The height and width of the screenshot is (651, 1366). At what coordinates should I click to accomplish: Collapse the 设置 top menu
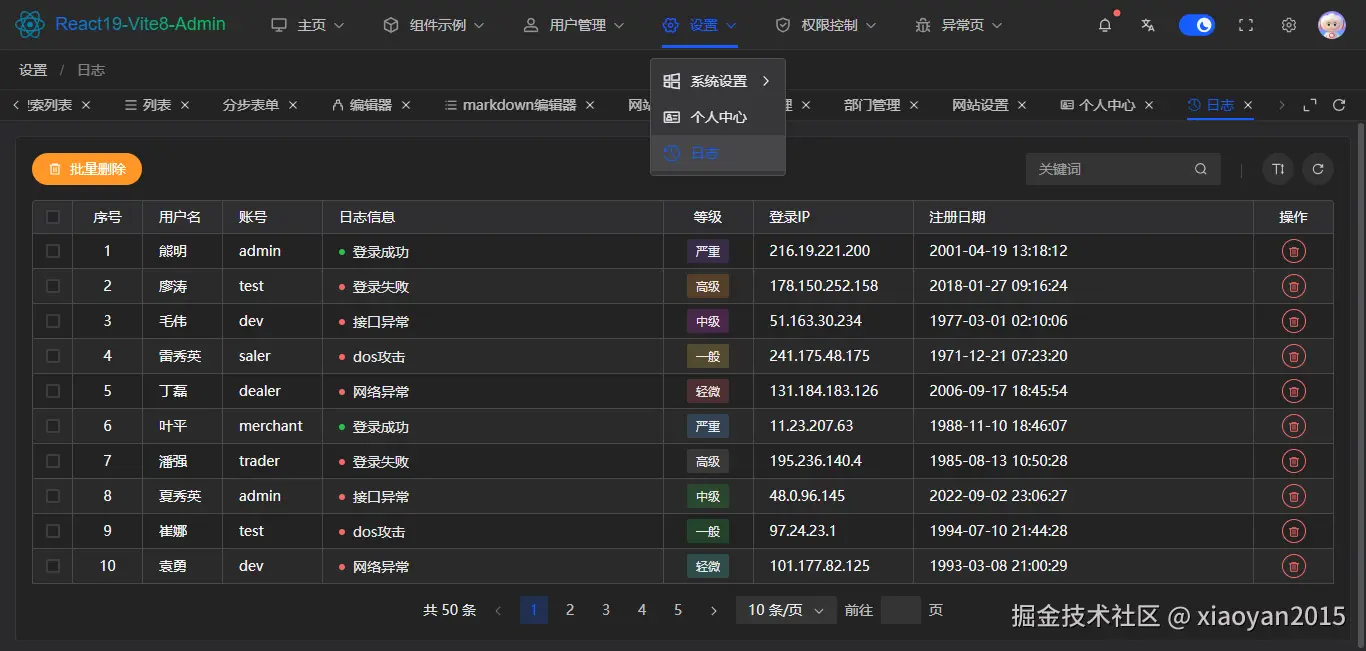tap(700, 25)
